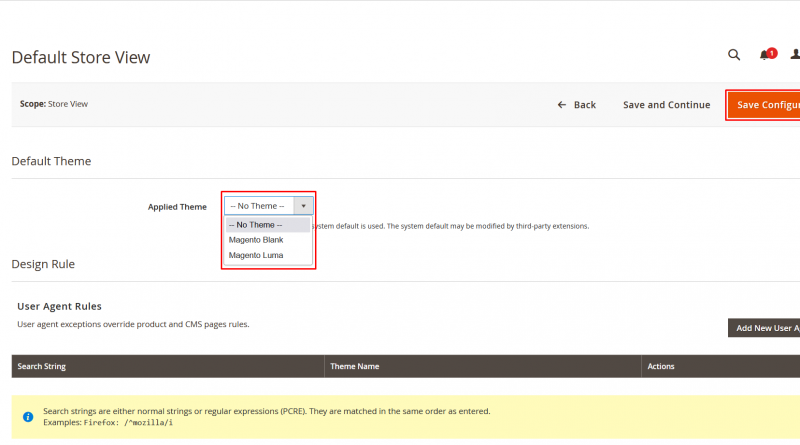This screenshot has height=445, width=800.
Task: Click Save and Continue
Action: pyautogui.click(x=666, y=105)
